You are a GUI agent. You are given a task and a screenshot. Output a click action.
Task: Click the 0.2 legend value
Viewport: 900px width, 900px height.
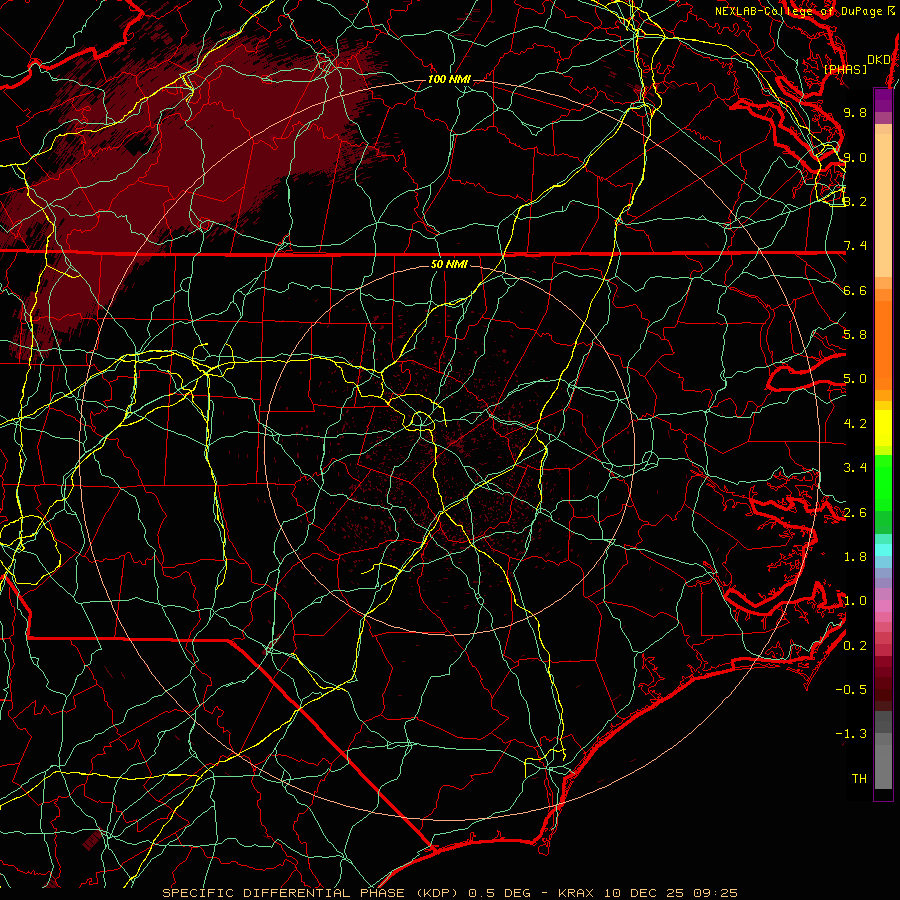(855, 646)
